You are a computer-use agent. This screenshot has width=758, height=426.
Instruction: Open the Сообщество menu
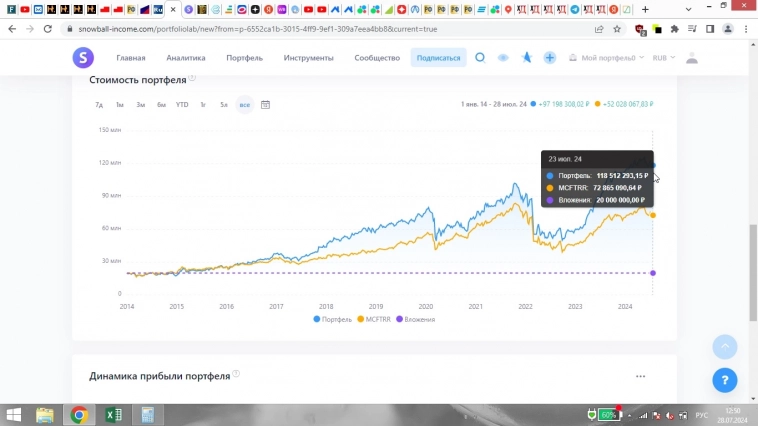tap(377, 58)
